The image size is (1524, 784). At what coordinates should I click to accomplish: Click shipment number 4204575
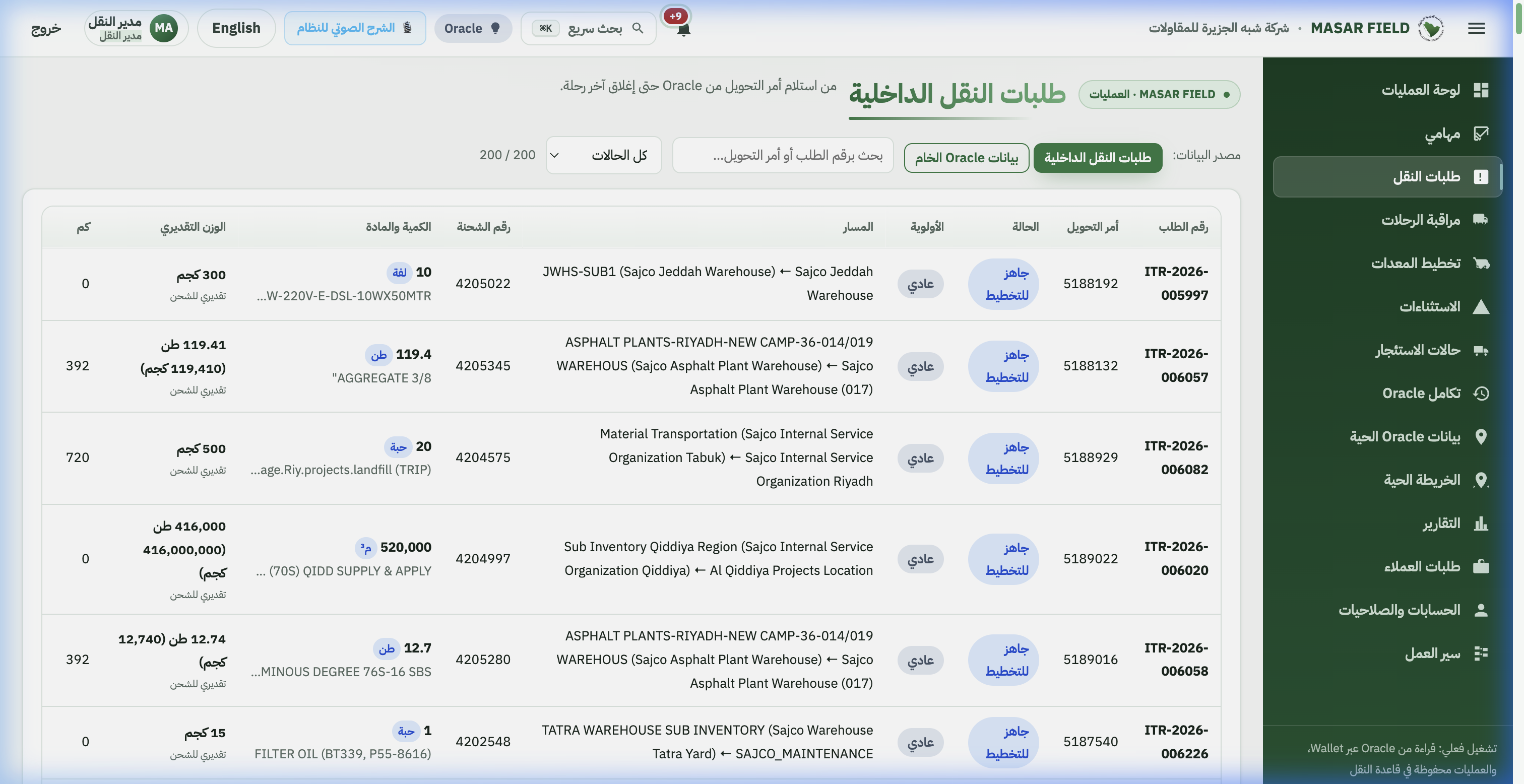coord(483,458)
